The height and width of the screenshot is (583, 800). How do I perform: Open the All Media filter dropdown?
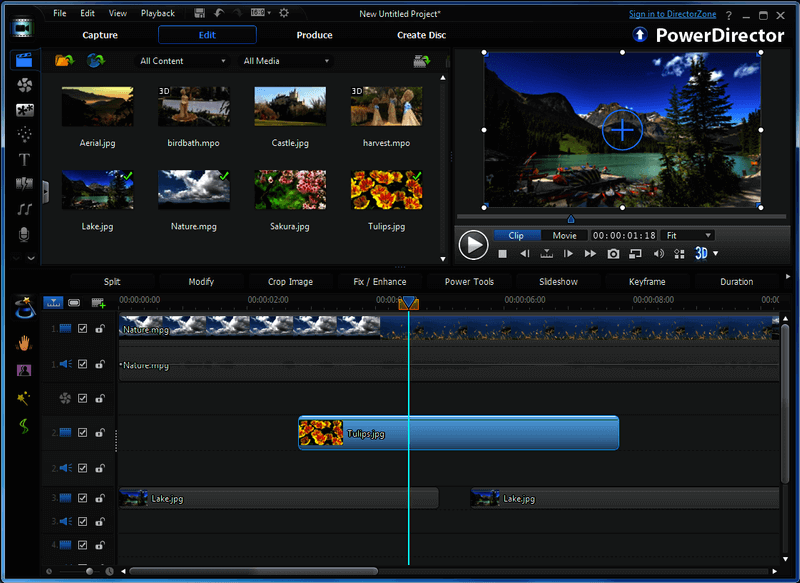click(x=286, y=61)
